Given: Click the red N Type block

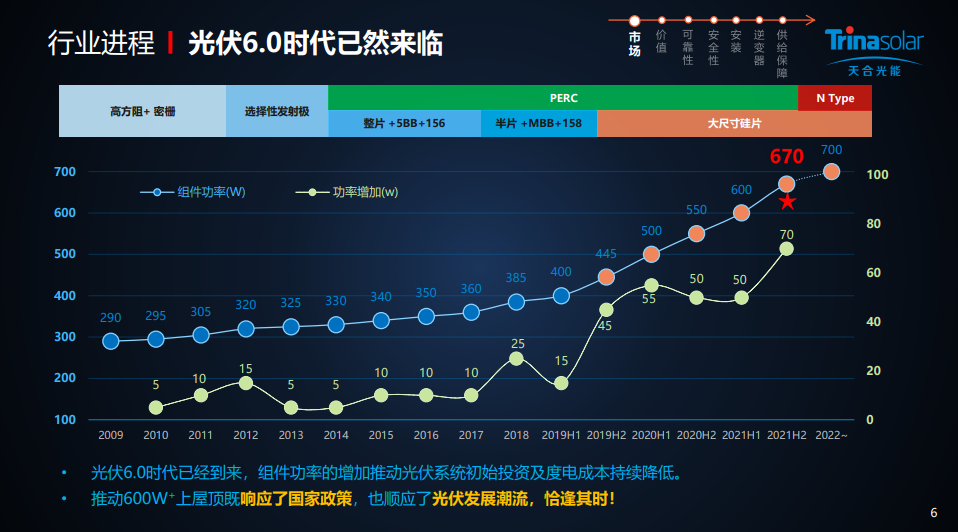Looking at the screenshot, I should coord(835,98).
